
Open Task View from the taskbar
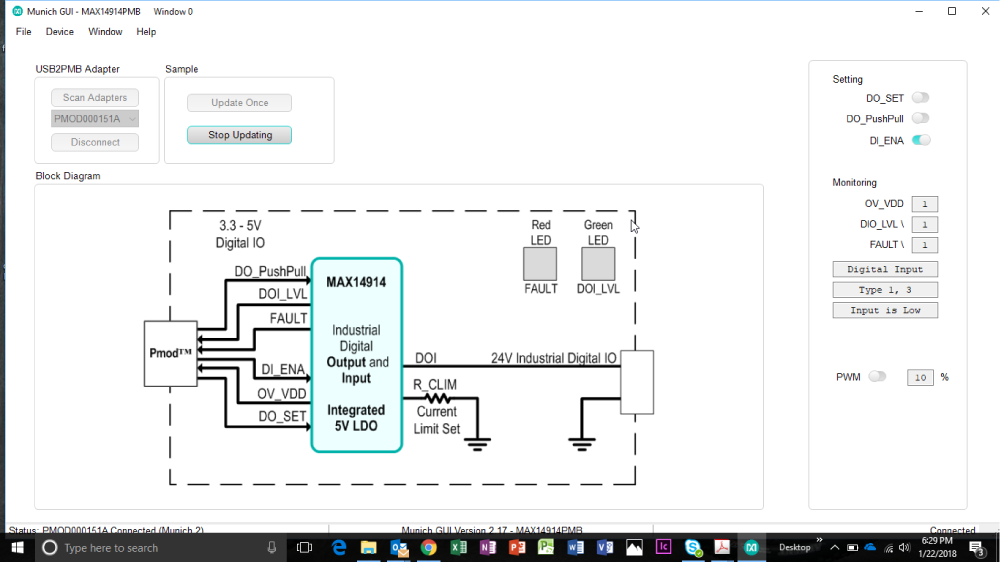tap(305, 548)
